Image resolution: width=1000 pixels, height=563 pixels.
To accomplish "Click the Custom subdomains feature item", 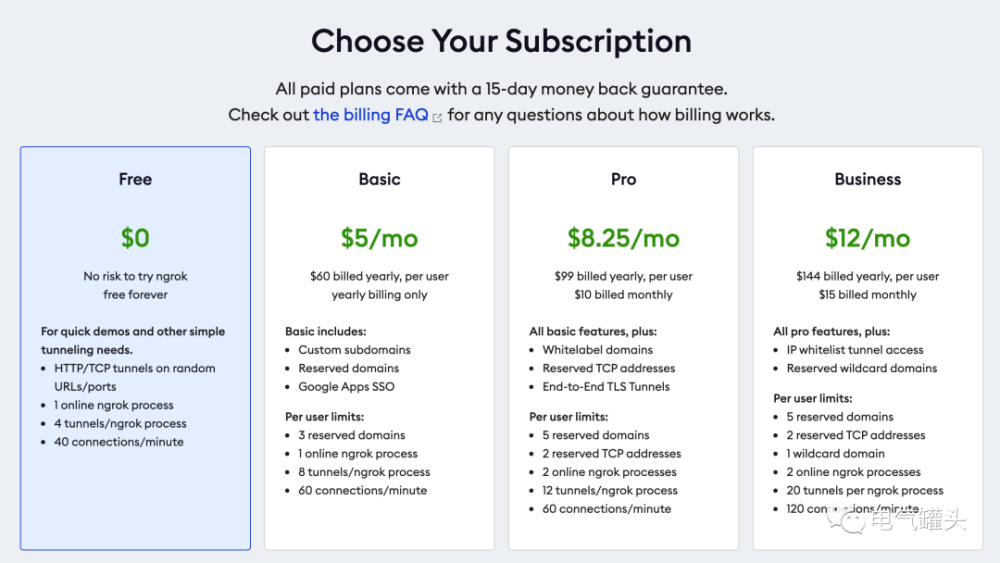I will tap(355, 349).
